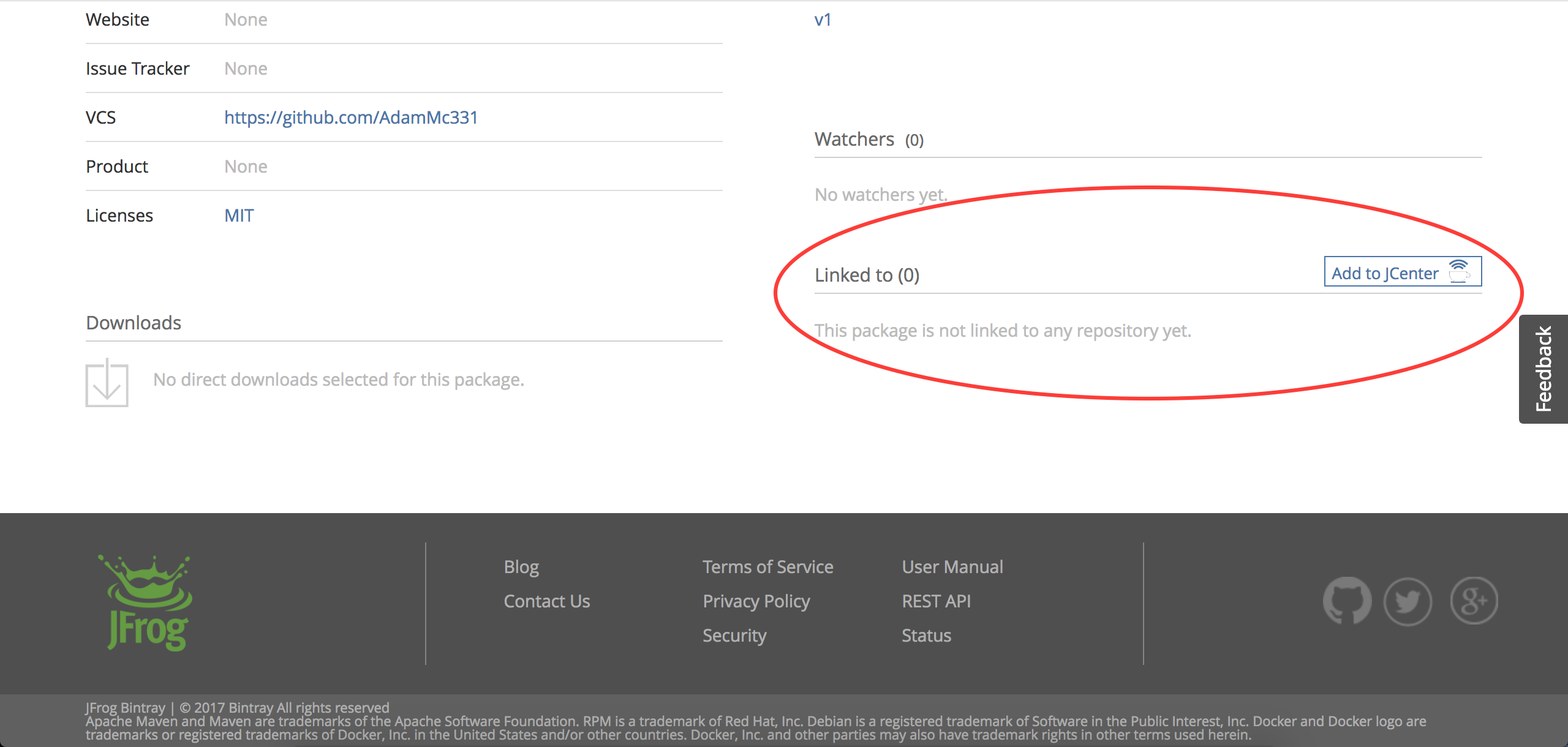Open the Privacy Policy link
The height and width of the screenshot is (747, 1568).
[x=756, y=601]
